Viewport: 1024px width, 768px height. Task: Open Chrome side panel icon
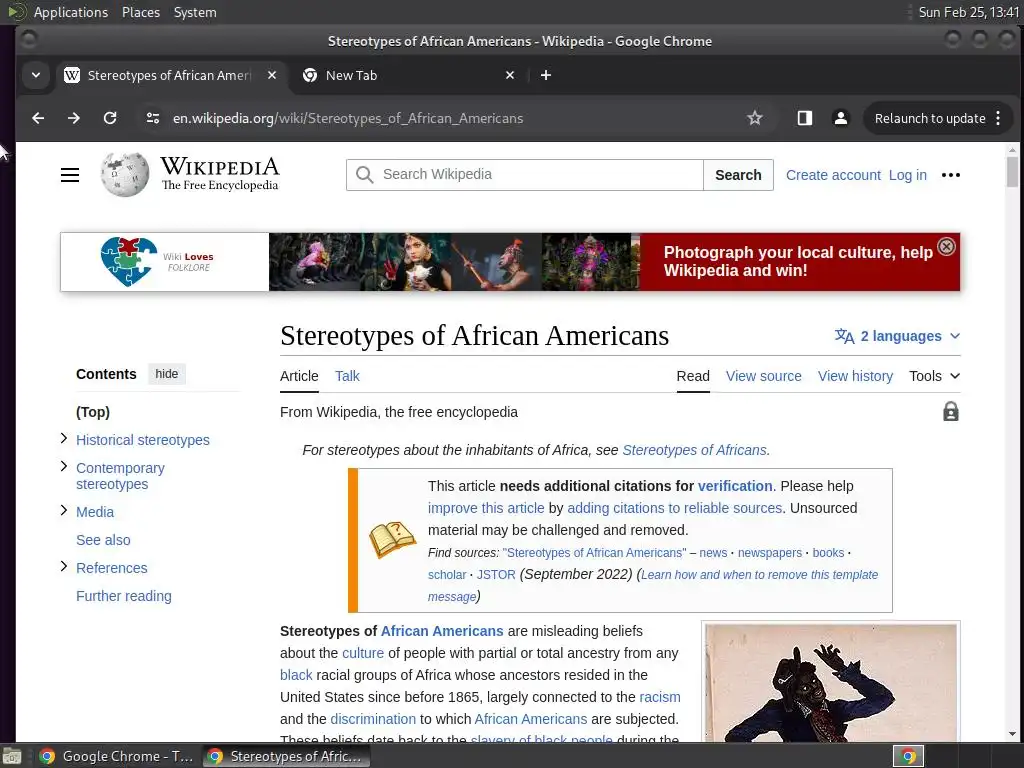805,118
